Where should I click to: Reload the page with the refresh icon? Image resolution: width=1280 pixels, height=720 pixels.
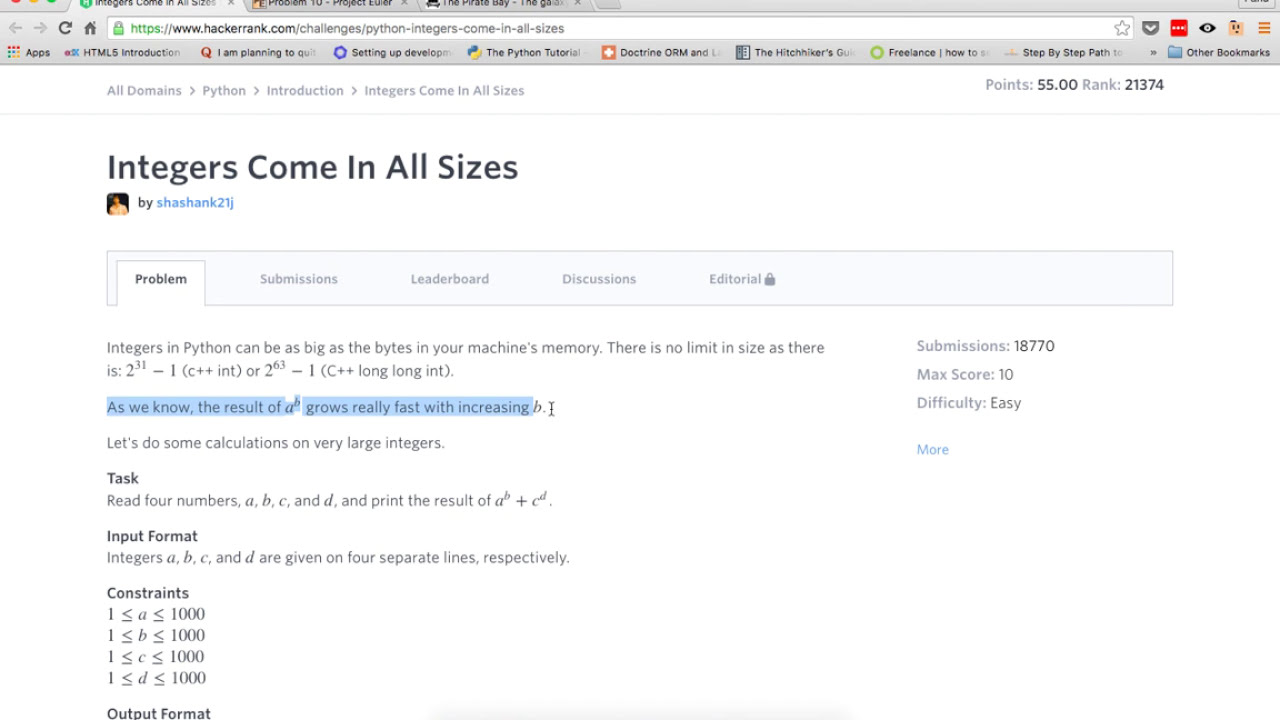[65, 28]
